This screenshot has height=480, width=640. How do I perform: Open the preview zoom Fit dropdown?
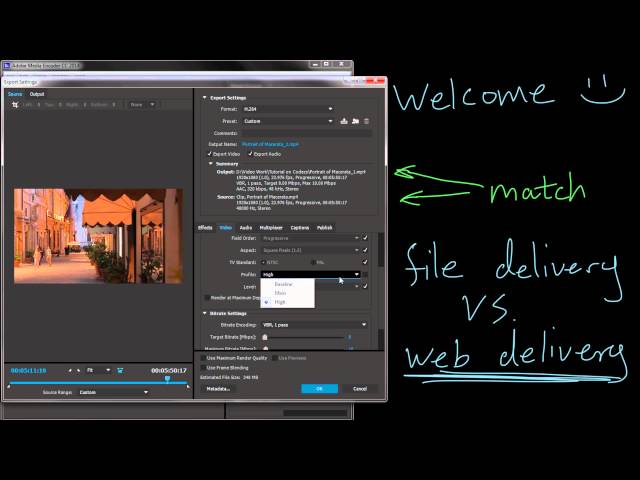tap(98, 370)
